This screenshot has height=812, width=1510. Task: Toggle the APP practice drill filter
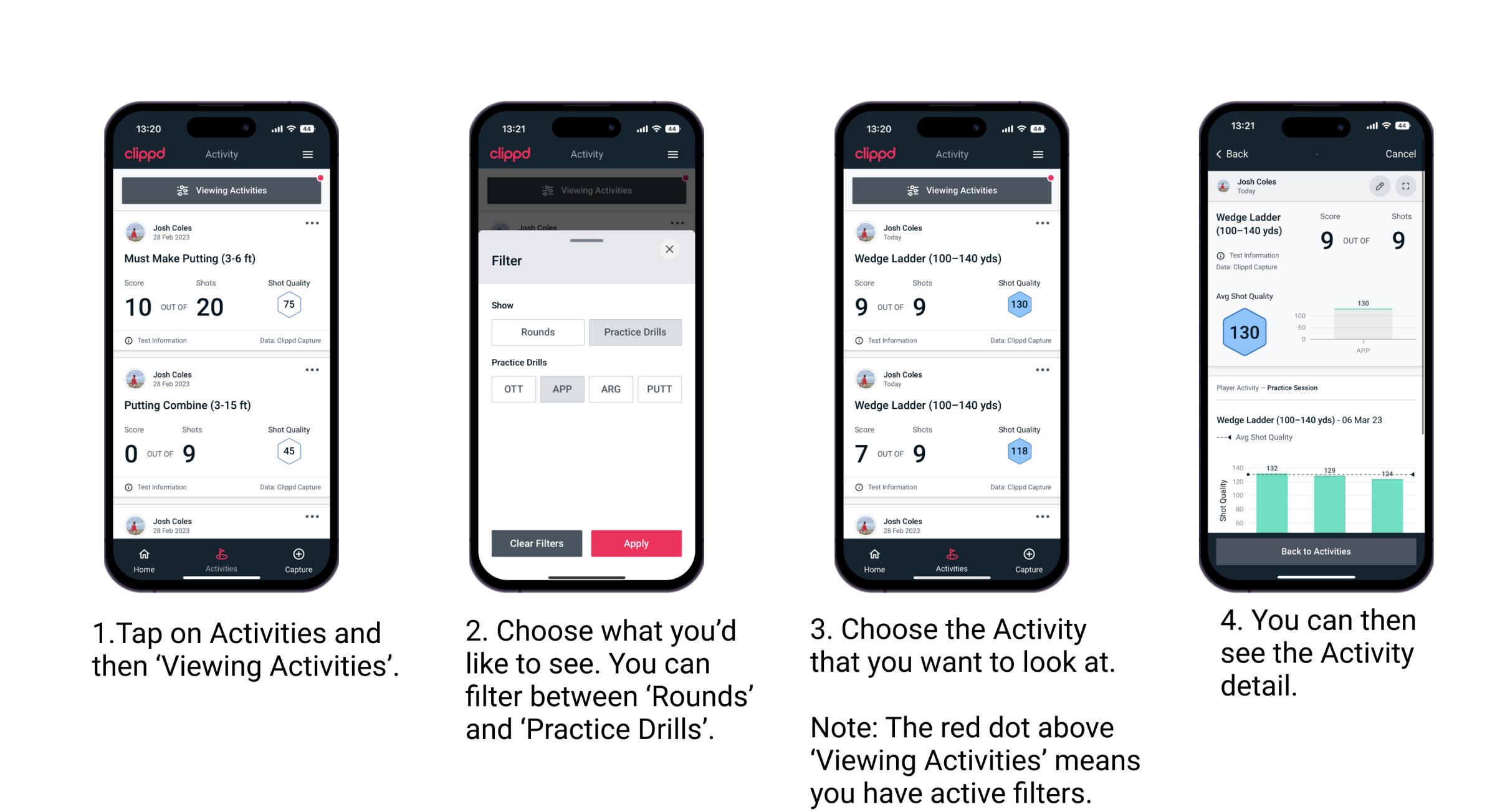(561, 388)
